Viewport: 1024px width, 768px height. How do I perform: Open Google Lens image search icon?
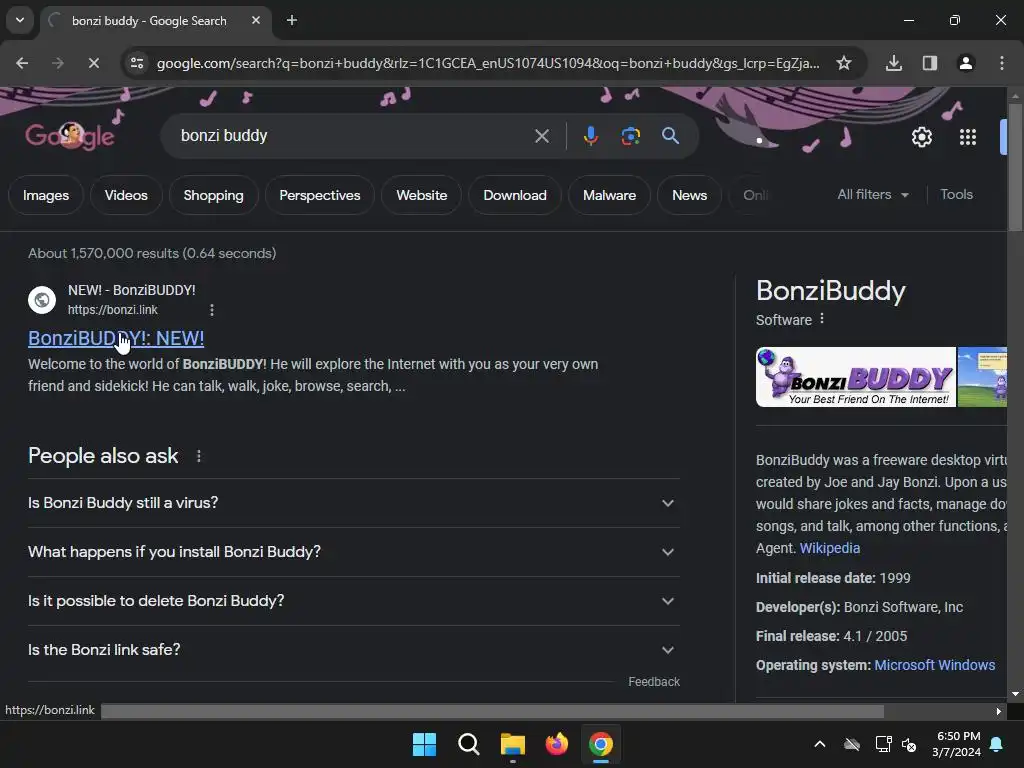(630, 136)
